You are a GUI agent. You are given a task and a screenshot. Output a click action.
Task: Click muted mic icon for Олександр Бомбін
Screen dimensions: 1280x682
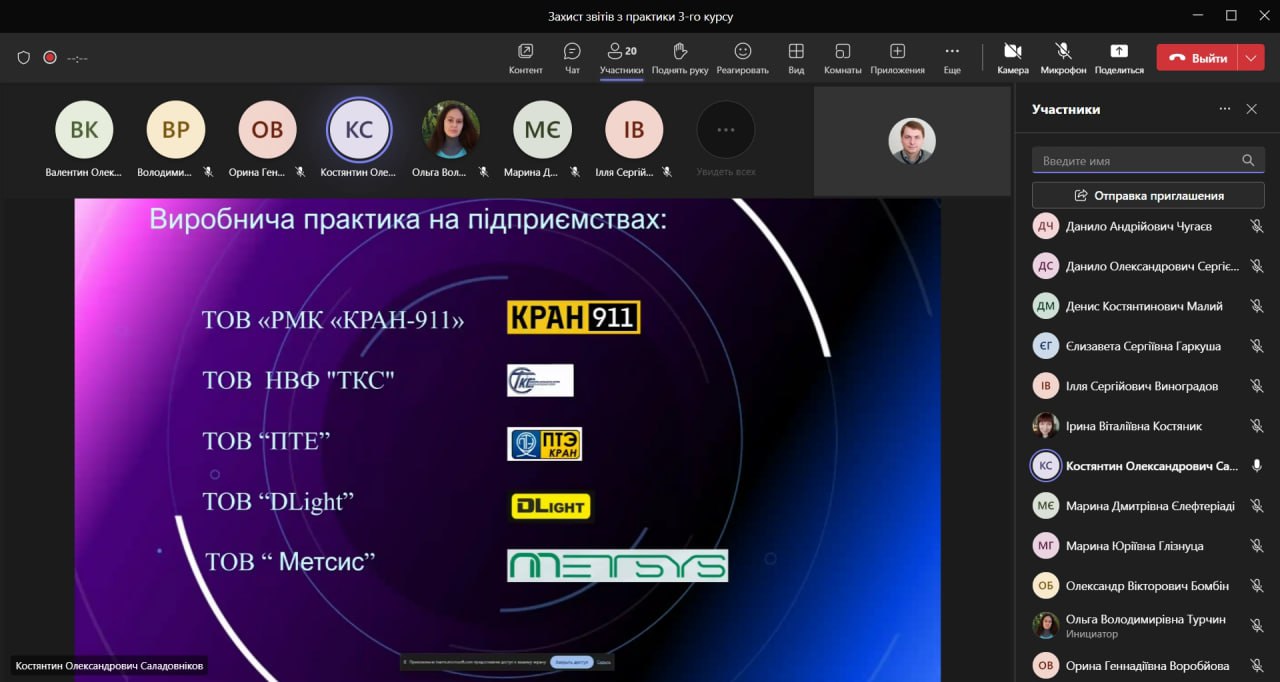[x=1257, y=586]
